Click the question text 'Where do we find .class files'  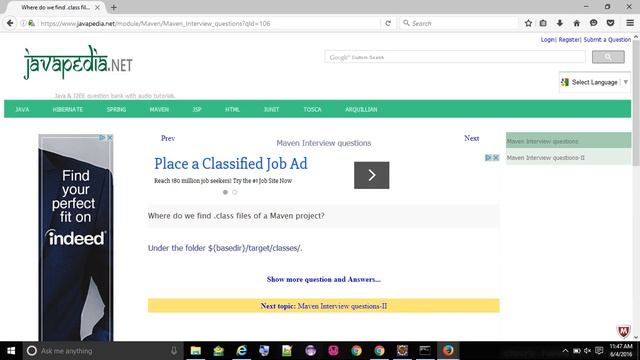[x=236, y=216]
